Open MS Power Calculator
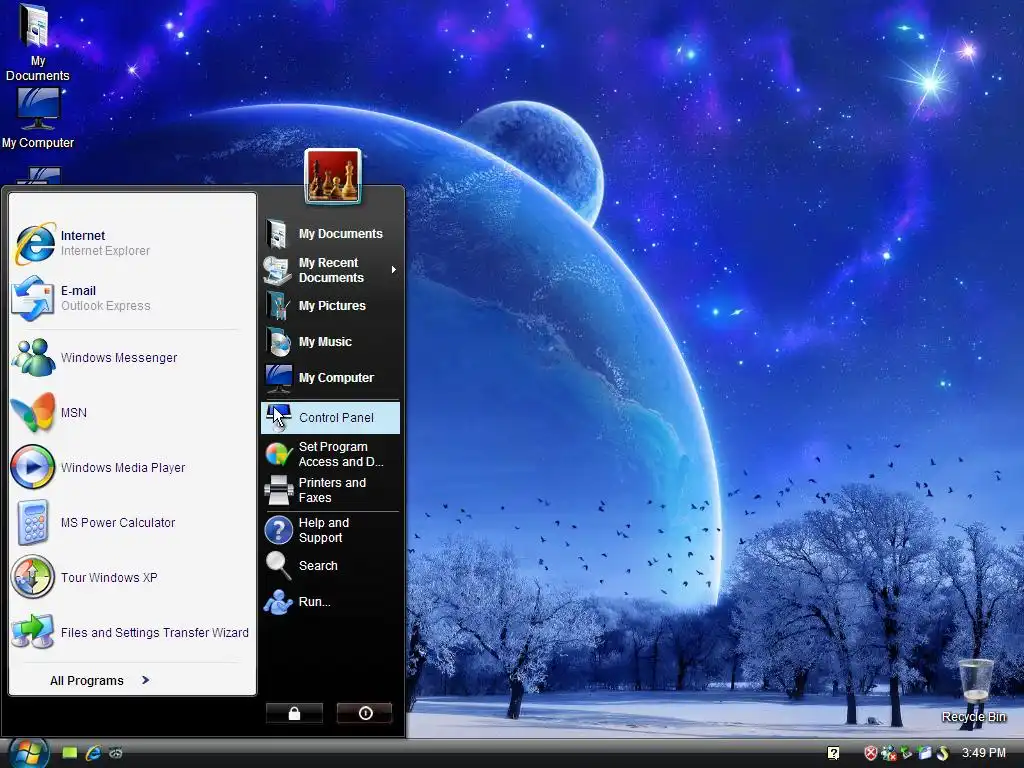This screenshot has width=1024, height=768. tap(133, 522)
